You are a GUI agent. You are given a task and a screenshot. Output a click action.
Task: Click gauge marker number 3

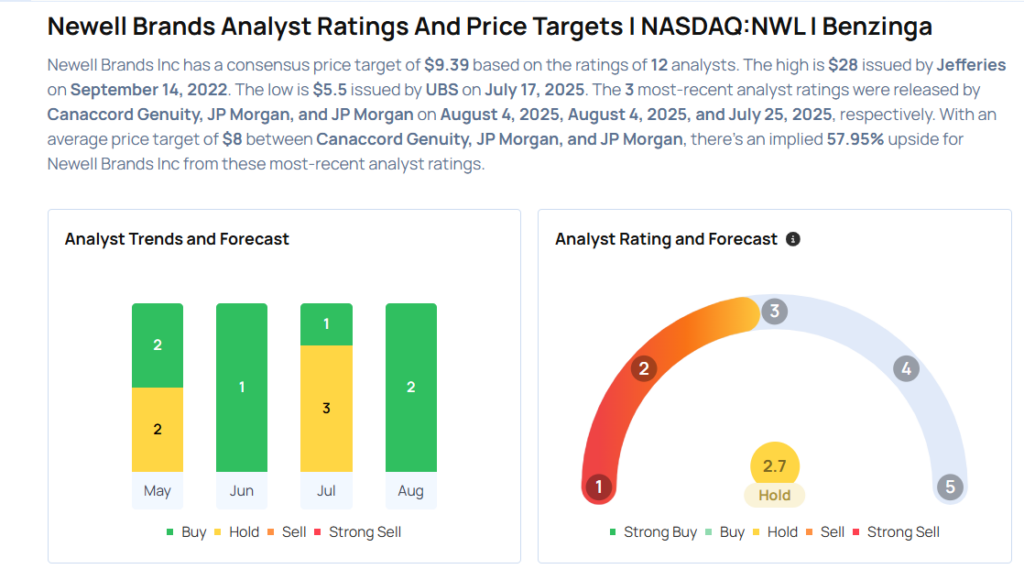(x=774, y=311)
